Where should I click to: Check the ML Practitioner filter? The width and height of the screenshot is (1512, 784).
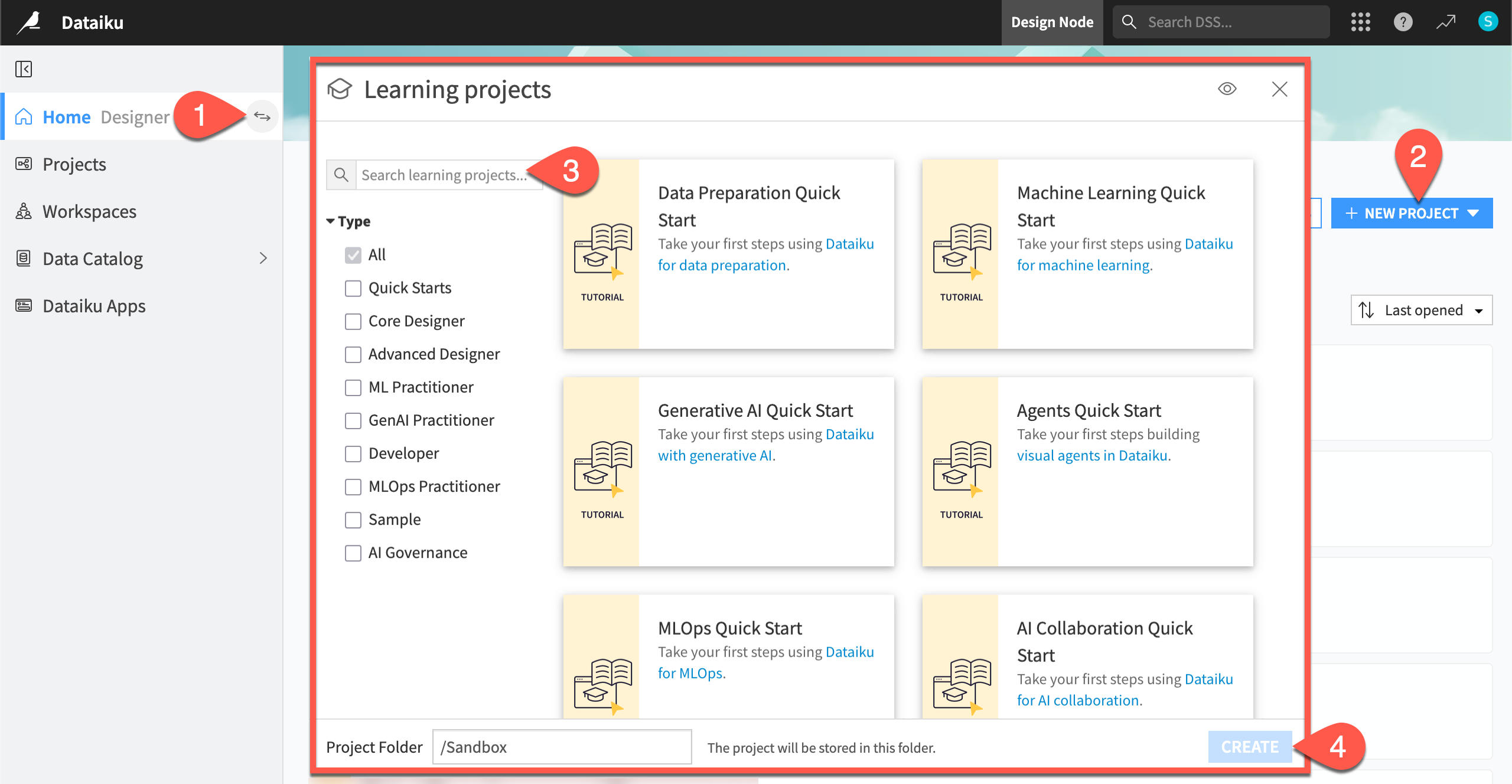tap(353, 387)
